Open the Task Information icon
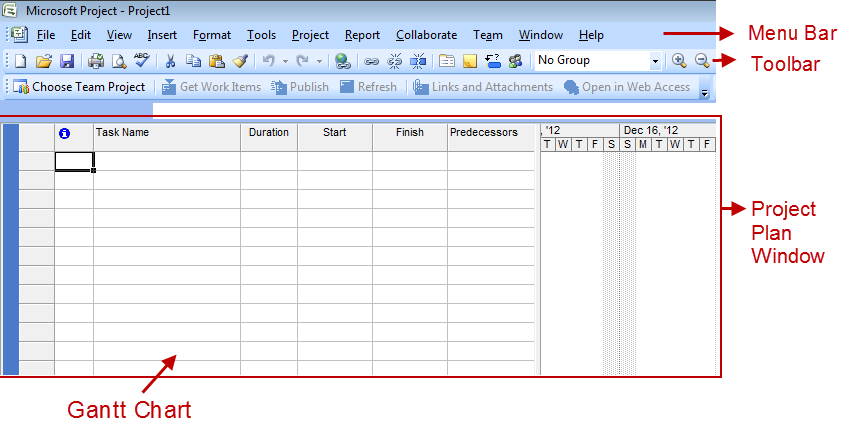 tap(447, 61)
